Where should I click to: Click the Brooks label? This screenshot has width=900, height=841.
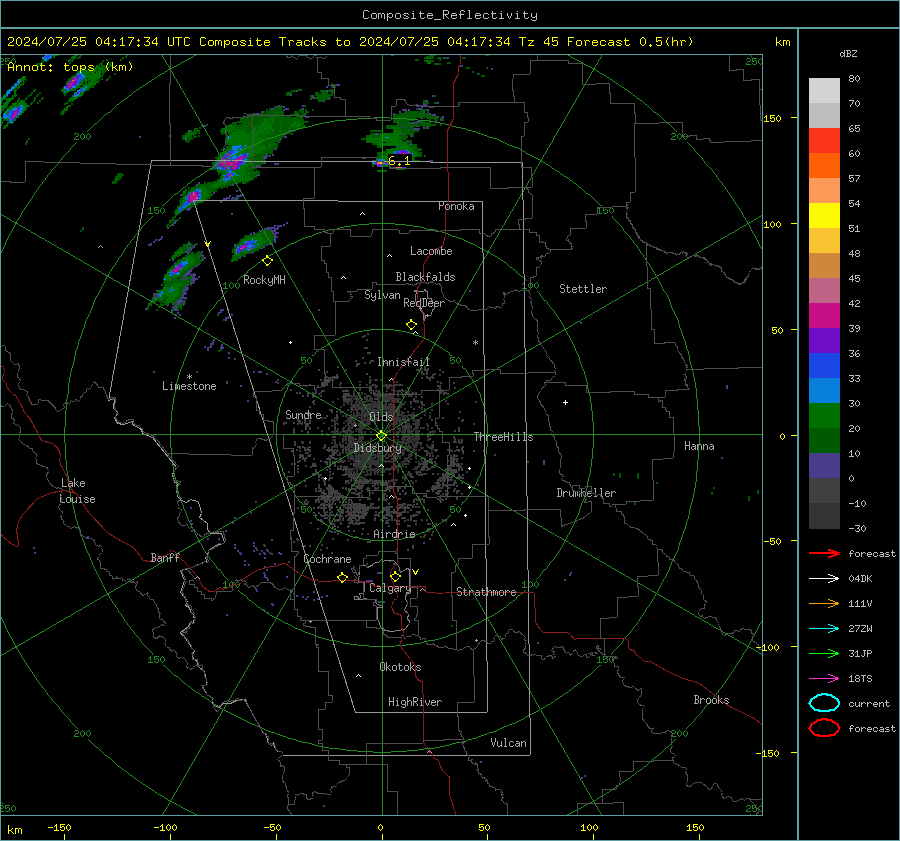tap(711, 700)
